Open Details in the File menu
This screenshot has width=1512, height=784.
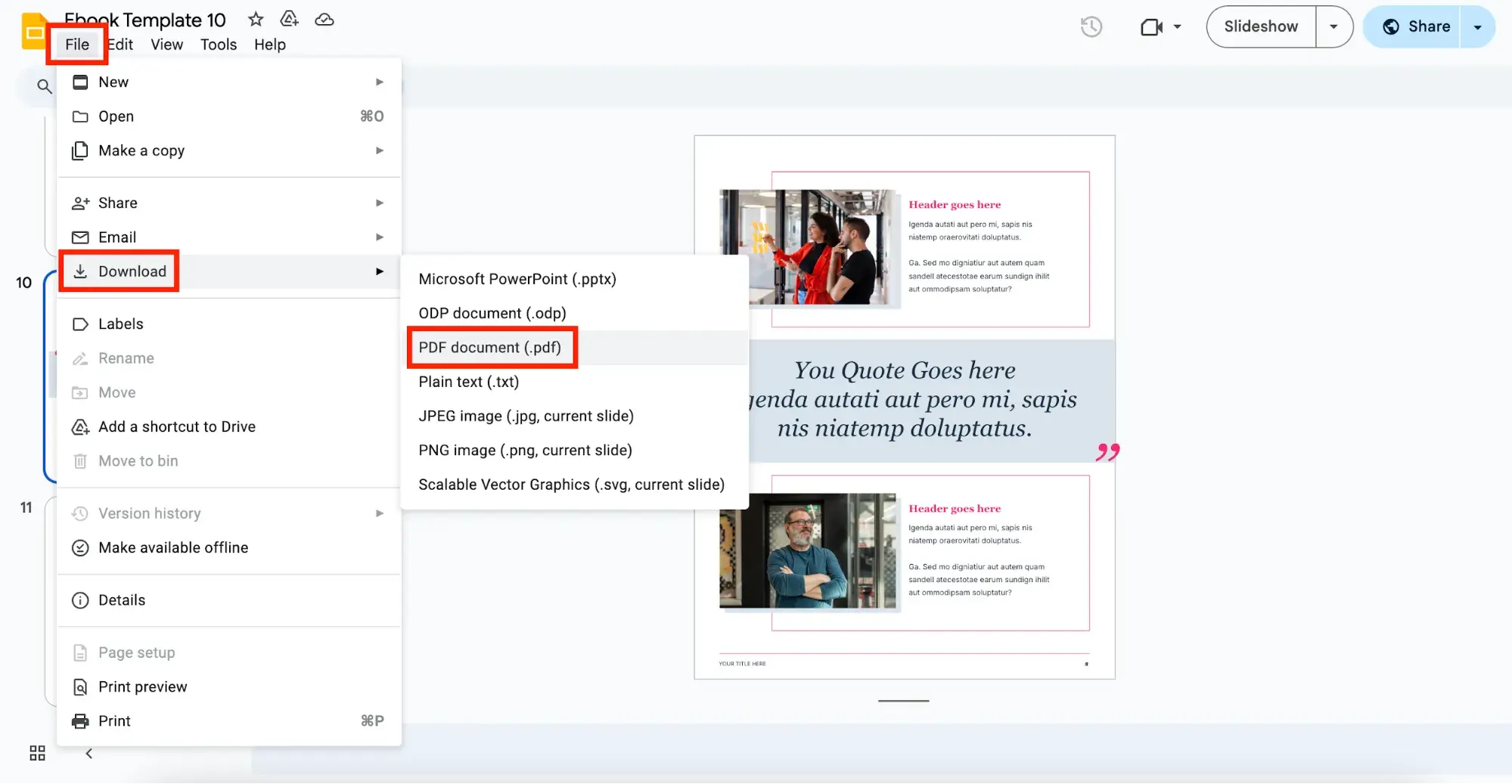coord(229,600)
